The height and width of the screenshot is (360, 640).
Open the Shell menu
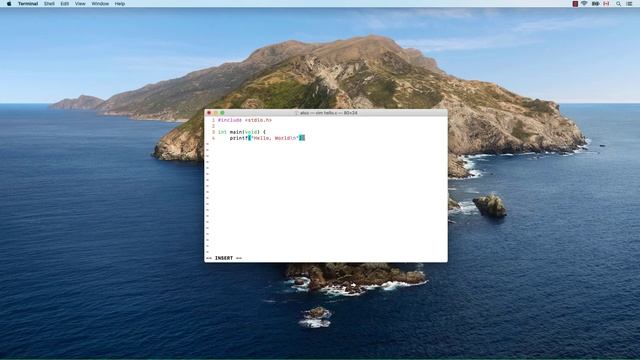point(49,4)
